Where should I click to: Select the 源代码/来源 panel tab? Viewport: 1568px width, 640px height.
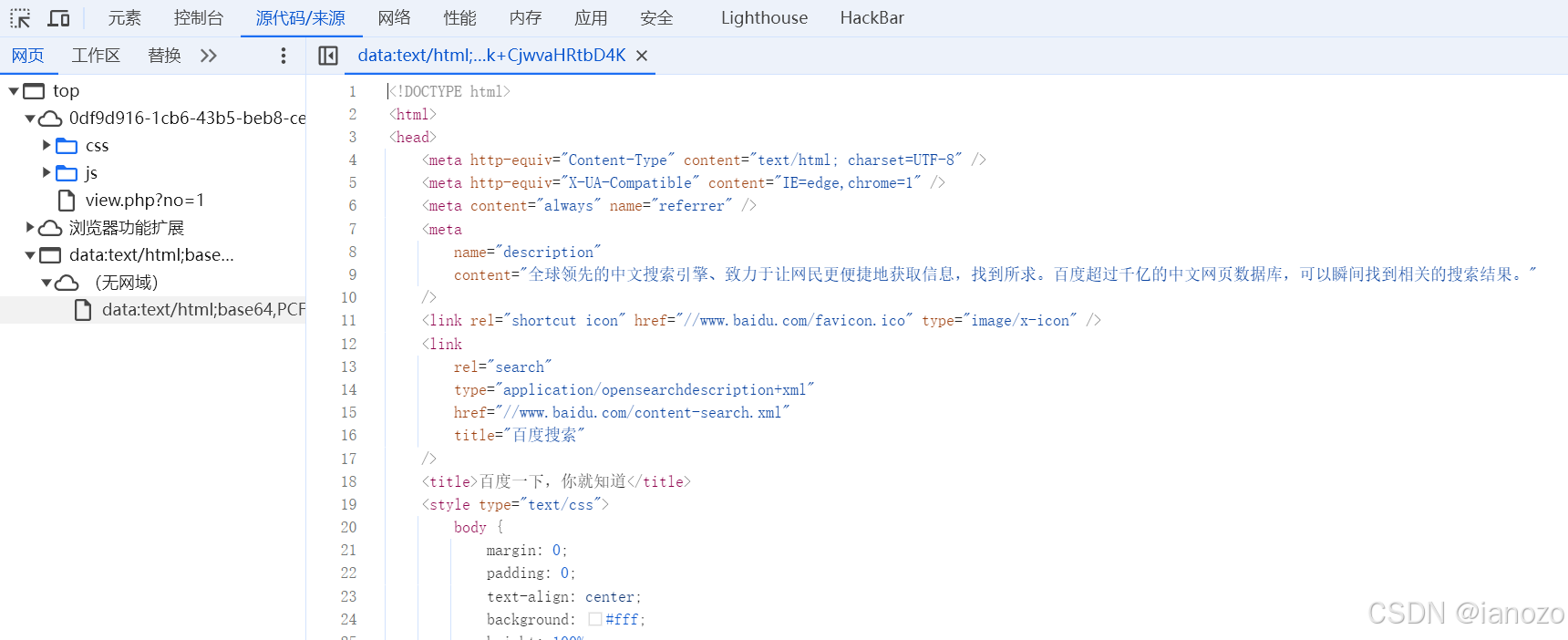[301, 18]
